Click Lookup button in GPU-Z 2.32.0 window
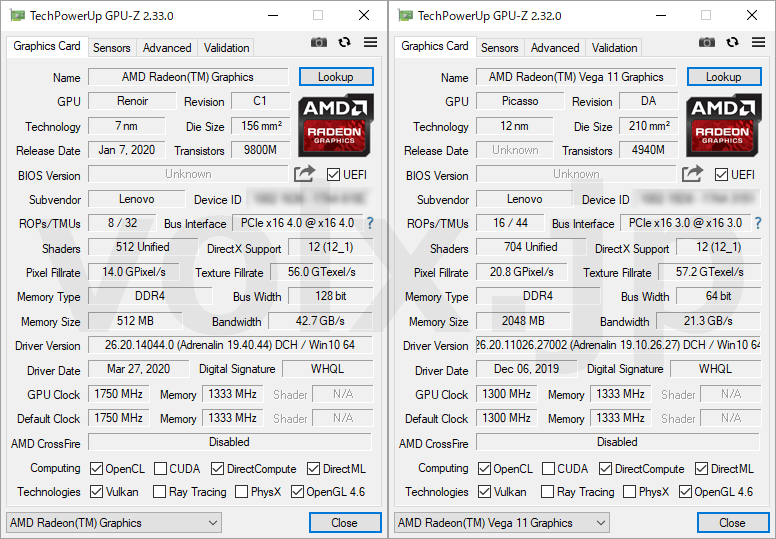This screenshot has height=539, width=776. [724, 77]
